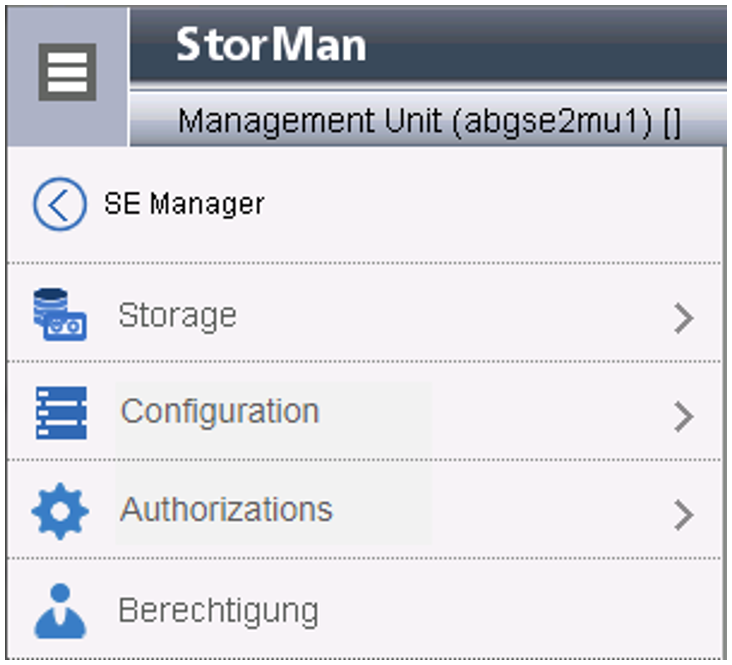
Task: Click blank space right of Berechtigung
Action: 520,610
